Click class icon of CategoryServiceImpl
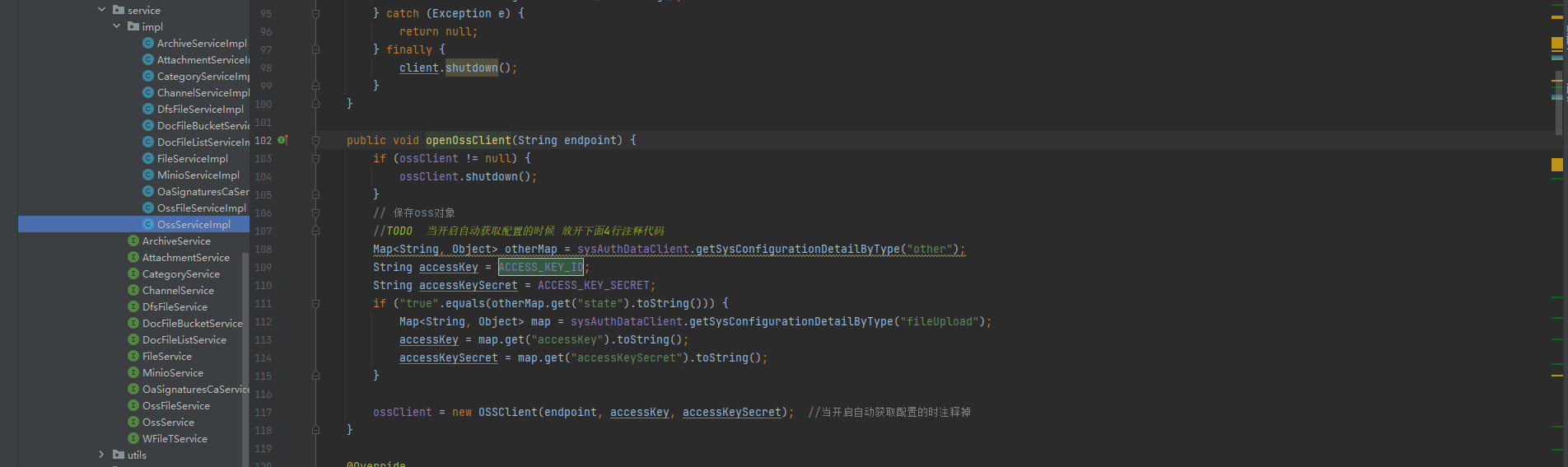The height and width of the screenshot is (467, 1568). click(x=148, y=76)
